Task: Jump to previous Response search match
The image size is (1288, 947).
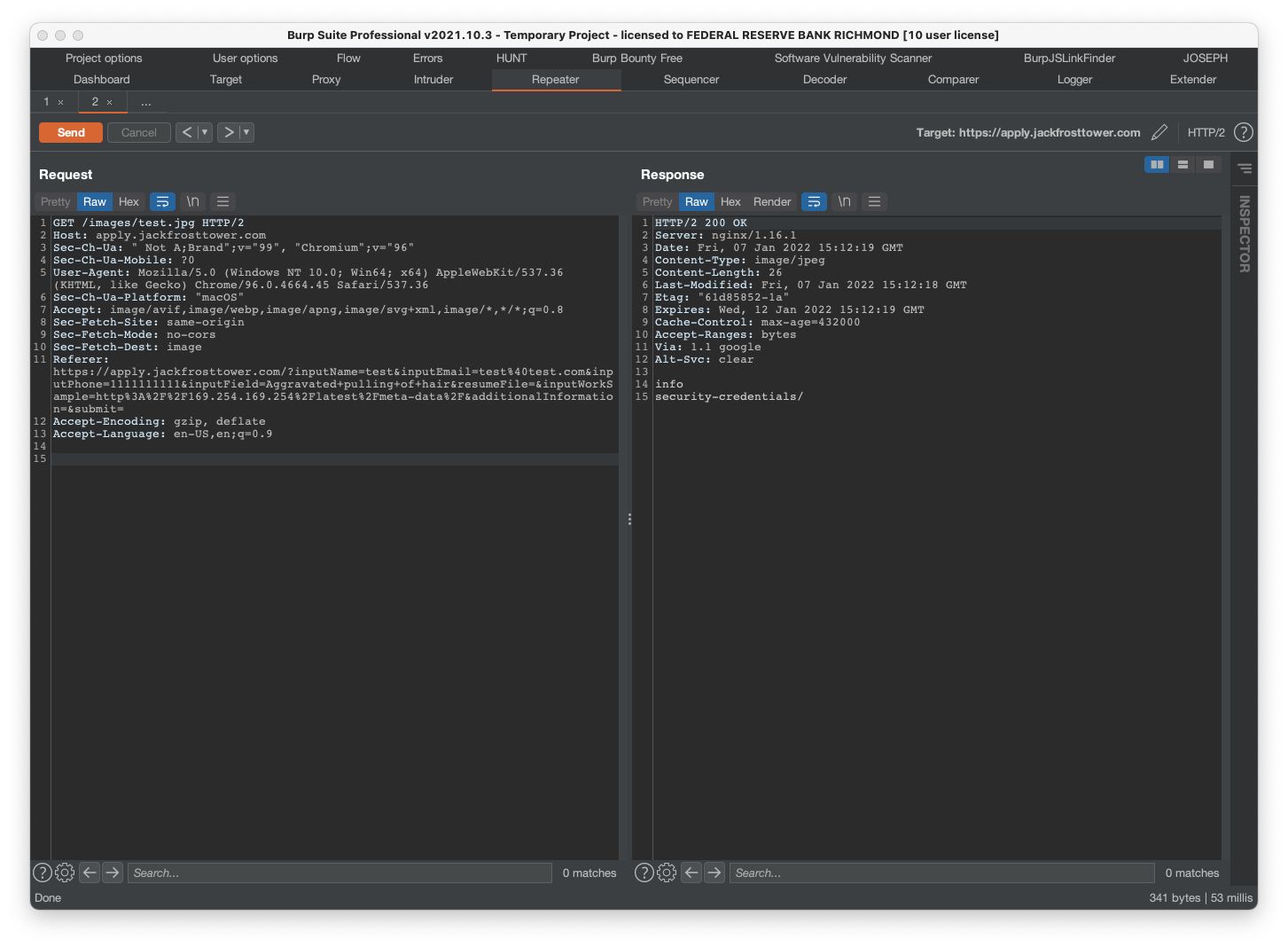Action: [x=691, y=873]
